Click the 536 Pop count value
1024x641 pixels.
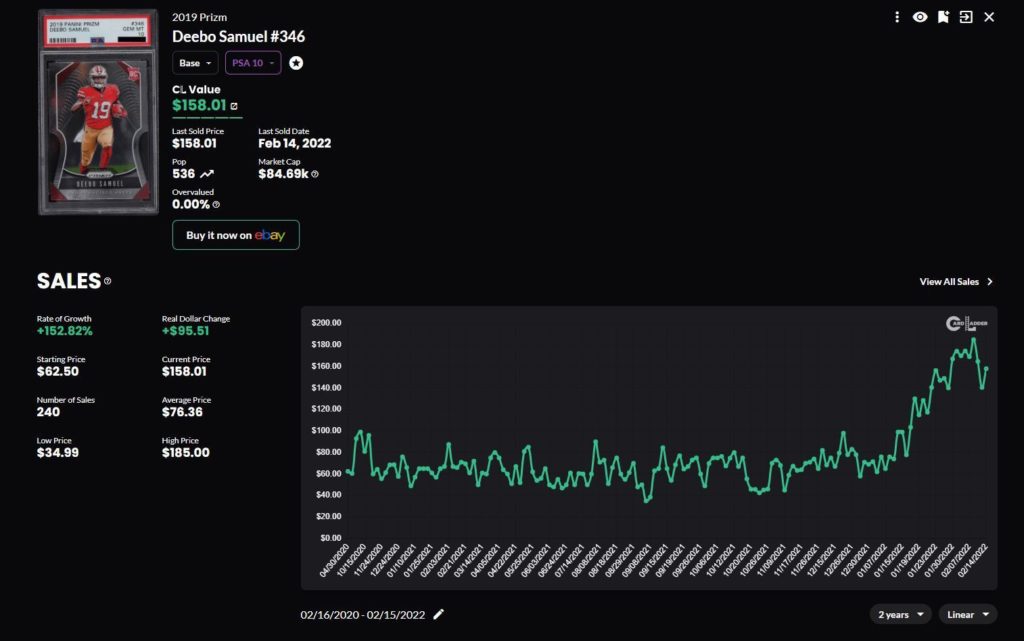pos(184,174)
